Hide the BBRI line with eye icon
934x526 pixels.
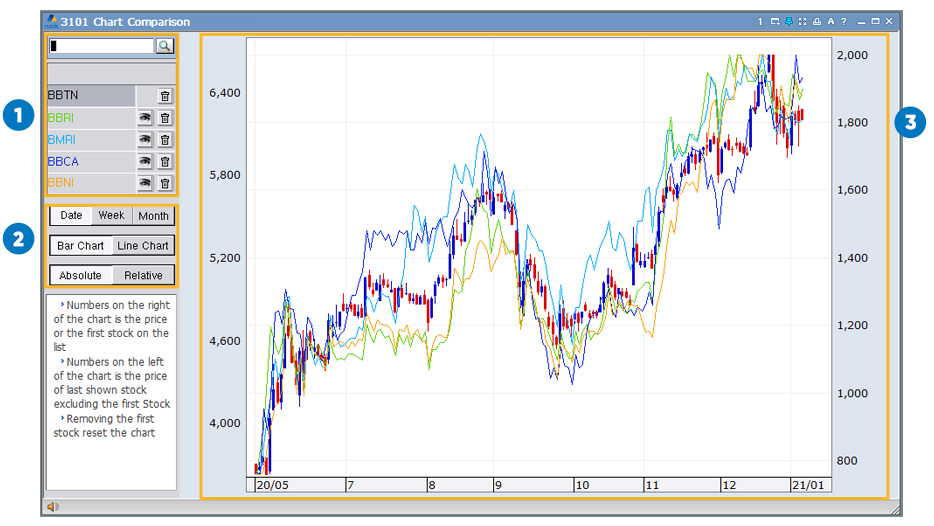[x=145, y=118]
